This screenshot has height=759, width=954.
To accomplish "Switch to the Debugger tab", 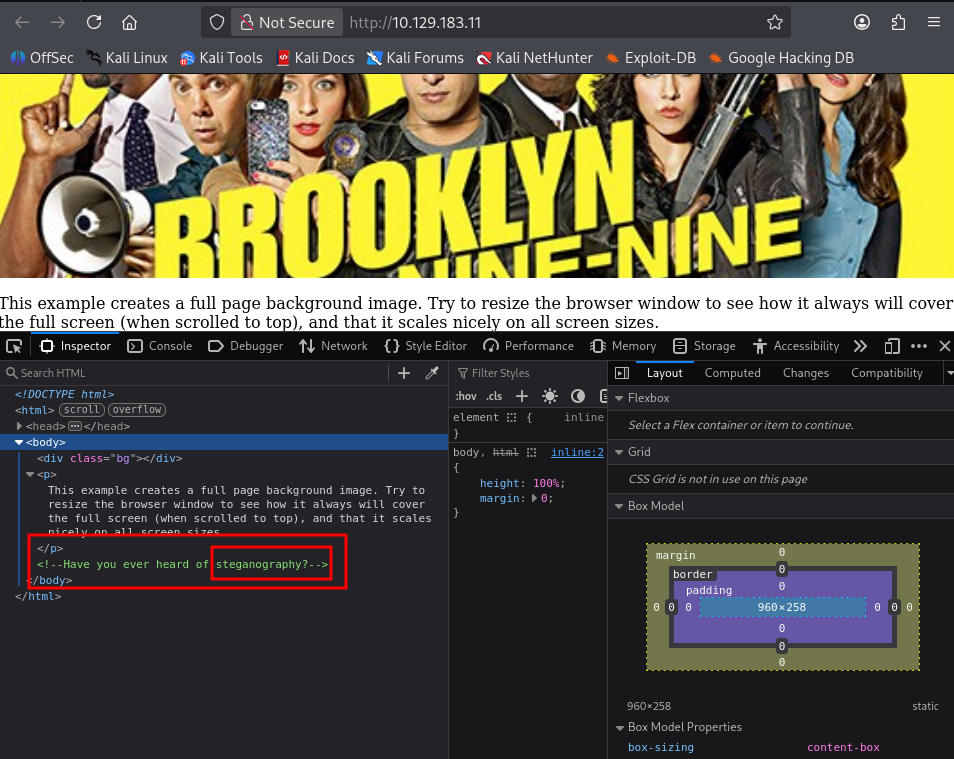I will pyautogui.click(x=246, y=346).
